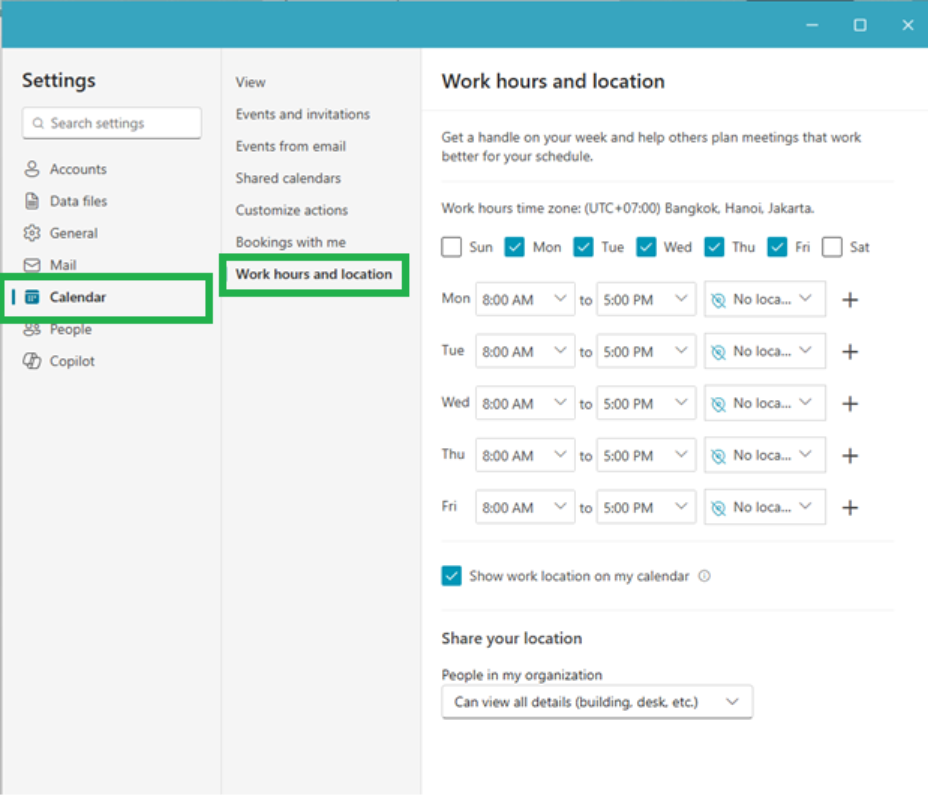Open Tue end time dropdown

[x=646, y=352]
